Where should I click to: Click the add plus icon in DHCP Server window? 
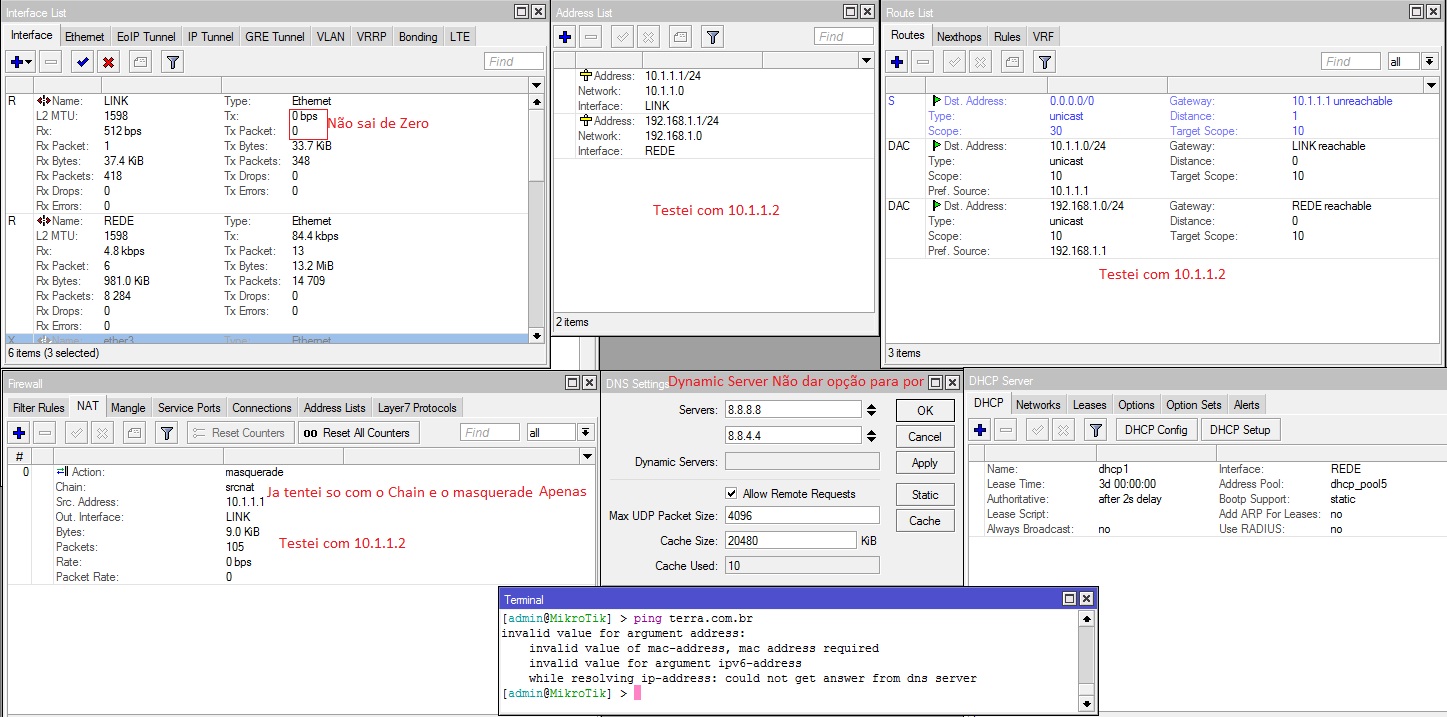(981, 430)
